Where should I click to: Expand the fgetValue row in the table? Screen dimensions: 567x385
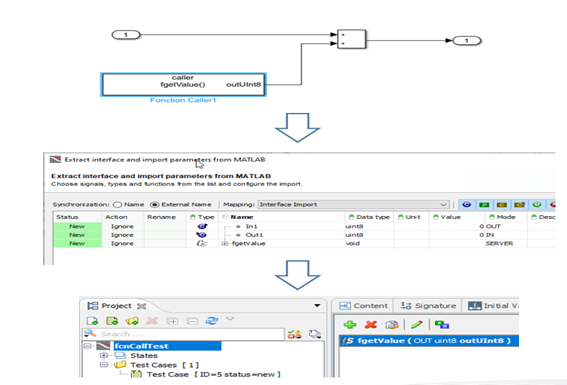pyautogui.click(x=225, y=244)
